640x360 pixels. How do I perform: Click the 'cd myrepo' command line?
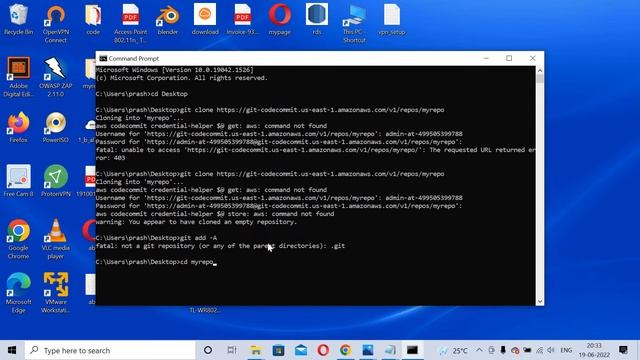155,262
